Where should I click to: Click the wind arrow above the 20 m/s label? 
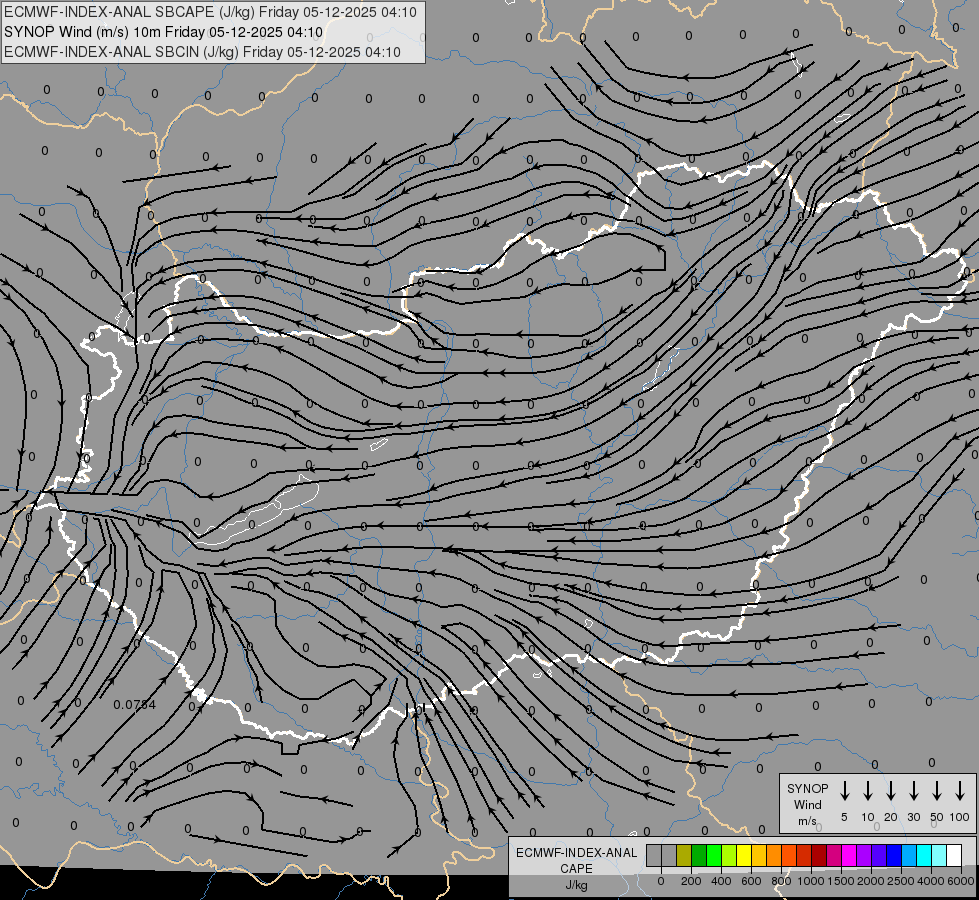pos(890,791)
